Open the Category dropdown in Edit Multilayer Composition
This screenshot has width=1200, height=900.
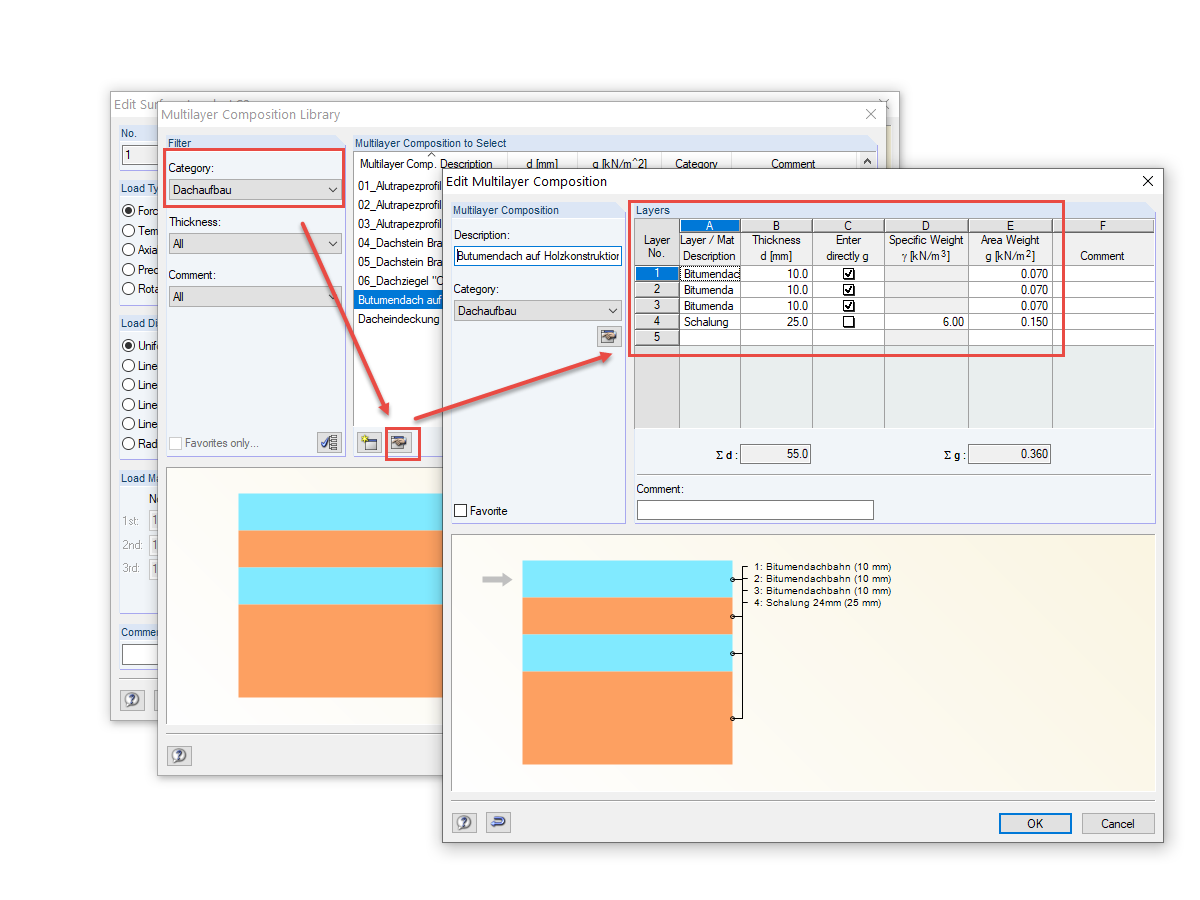[x=613, y=311]
